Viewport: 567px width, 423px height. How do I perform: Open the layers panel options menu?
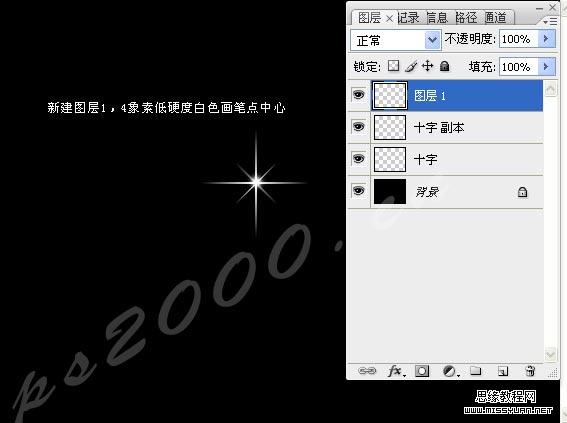550,22
